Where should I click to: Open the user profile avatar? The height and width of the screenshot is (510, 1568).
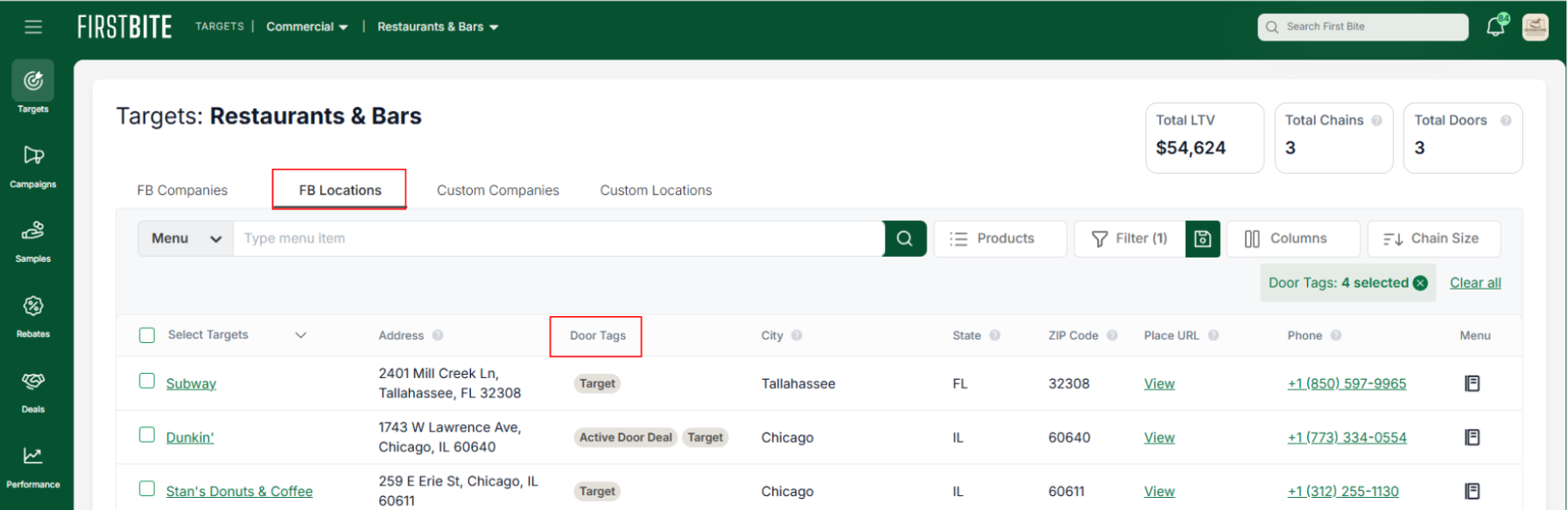(x=1535, y=27)
